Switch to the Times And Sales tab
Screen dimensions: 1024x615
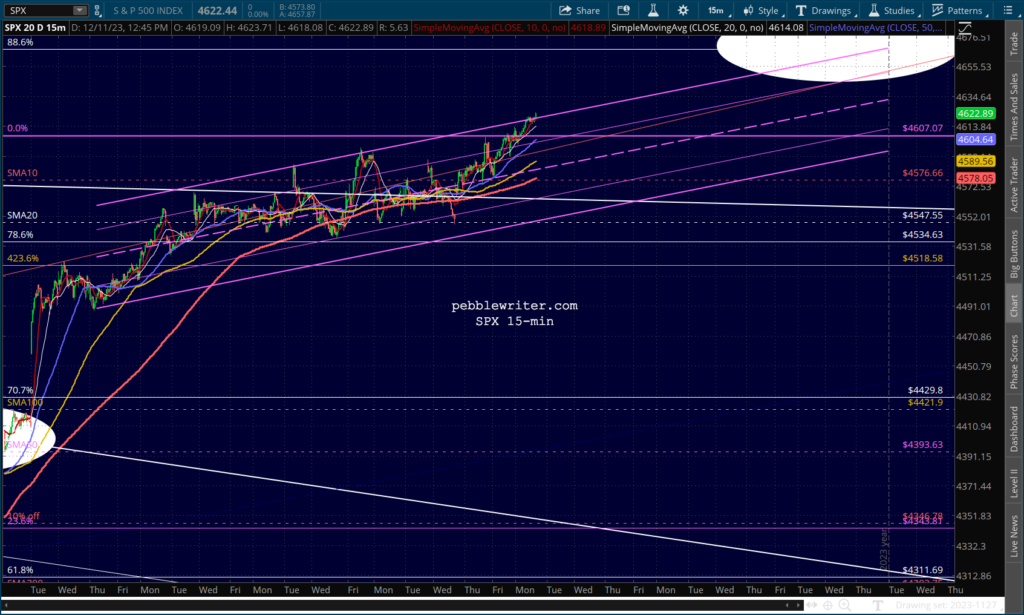(1014, 106)
